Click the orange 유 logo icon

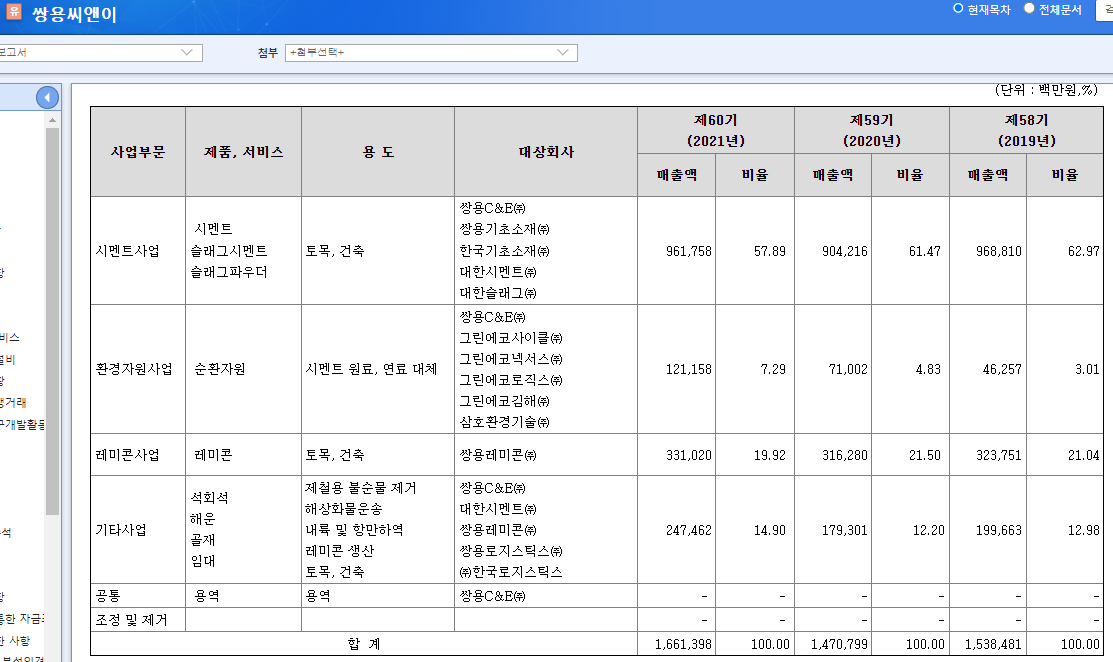pyautogui.click(x=13, y=11)
